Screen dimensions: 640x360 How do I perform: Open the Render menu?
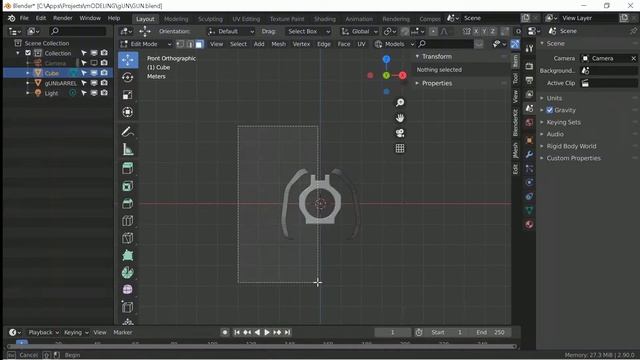62,18
